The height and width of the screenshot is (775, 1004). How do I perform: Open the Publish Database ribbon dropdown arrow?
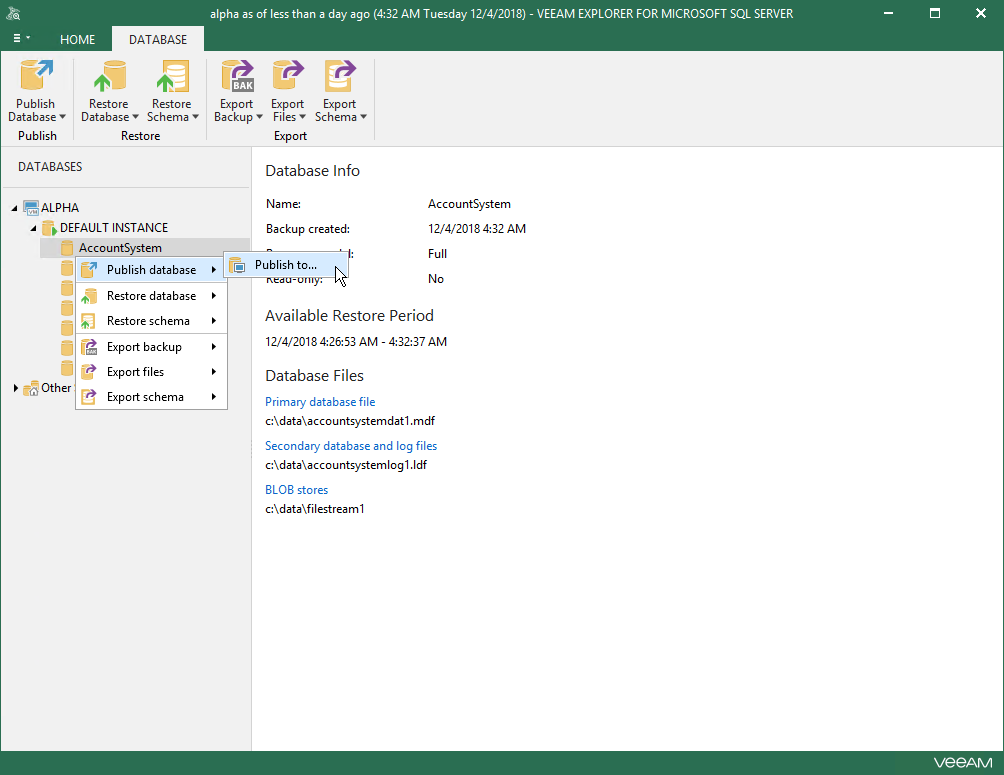tap(62, 117)
